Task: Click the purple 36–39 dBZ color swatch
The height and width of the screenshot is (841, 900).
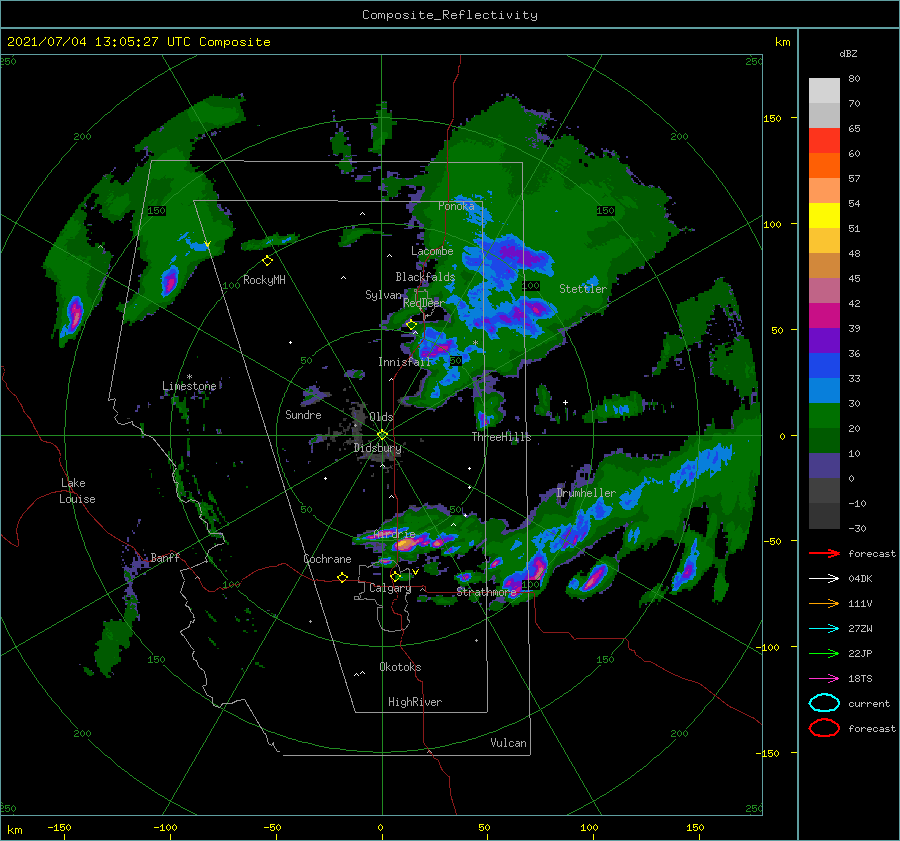Action: 824,341
